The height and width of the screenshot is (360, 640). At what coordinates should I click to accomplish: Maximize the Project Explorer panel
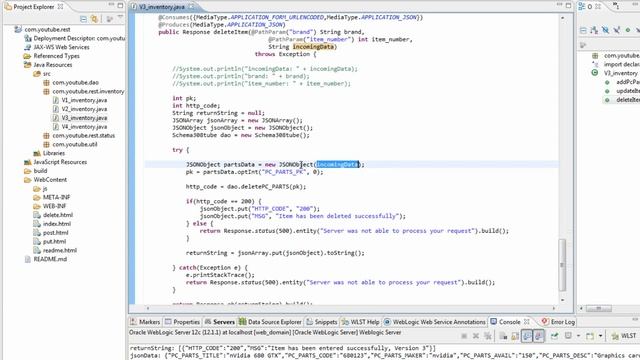(120, 5)
